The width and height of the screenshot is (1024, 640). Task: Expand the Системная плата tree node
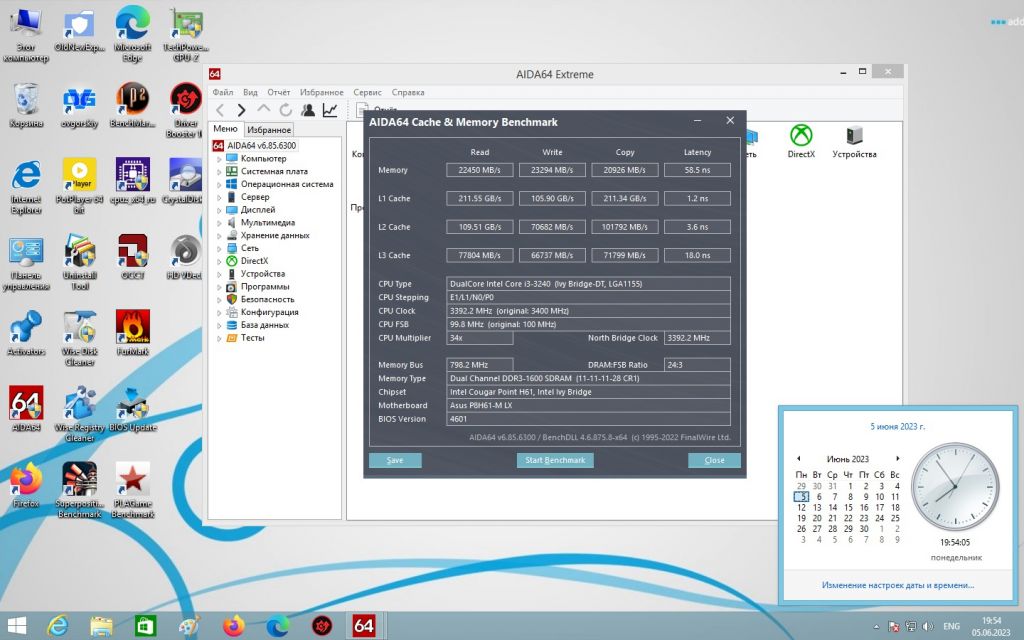(219, 172)
